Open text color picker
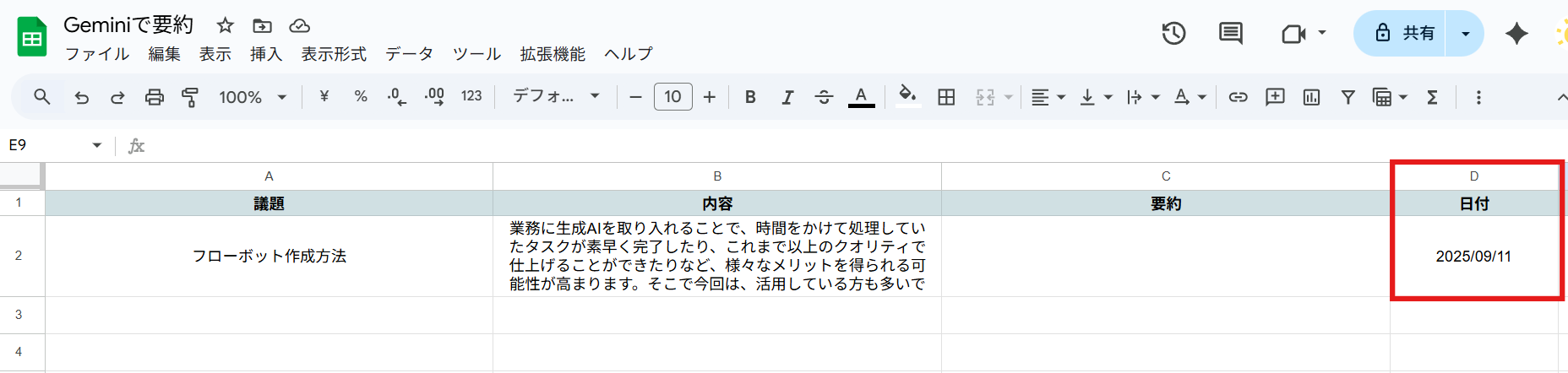Screen dimensions: 1568x373 (x=861, y=97)
